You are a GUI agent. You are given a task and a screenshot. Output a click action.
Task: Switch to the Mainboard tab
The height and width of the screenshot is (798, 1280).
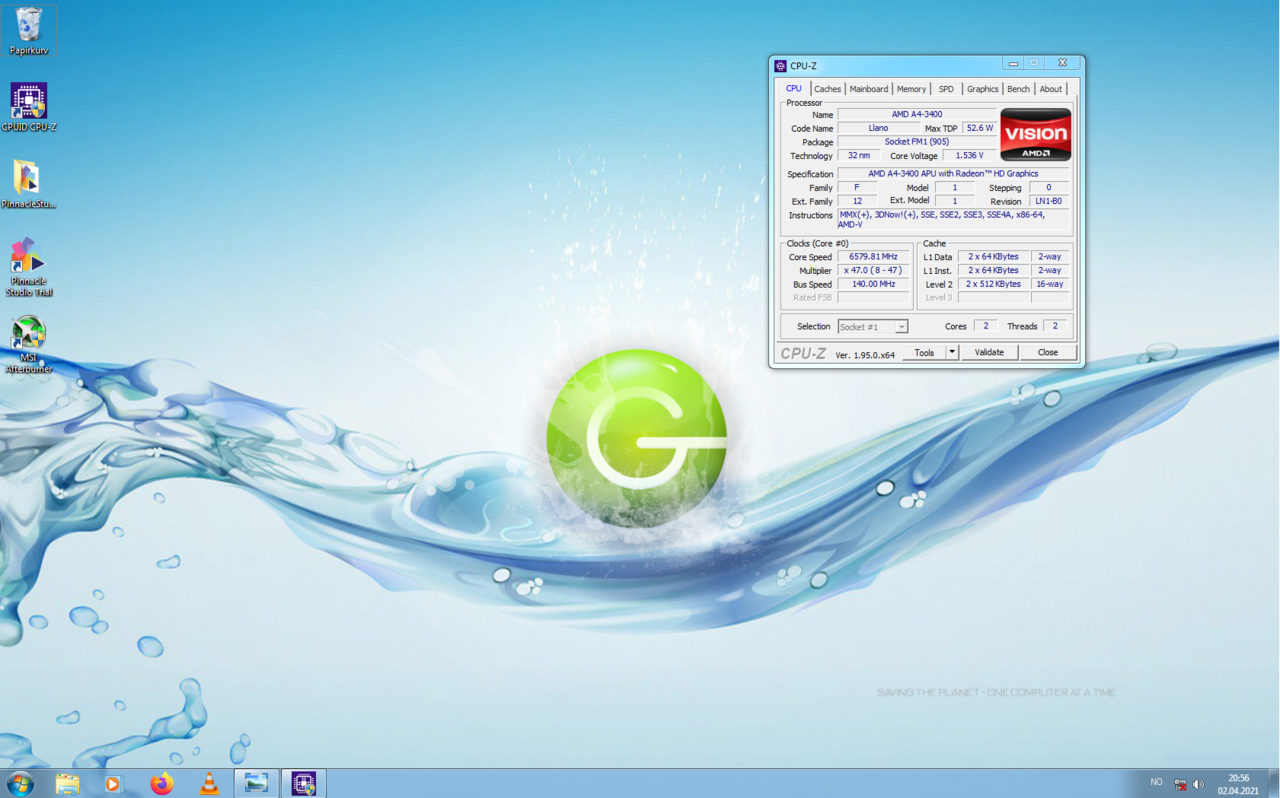pyautogui.click(x=868, y=89)
